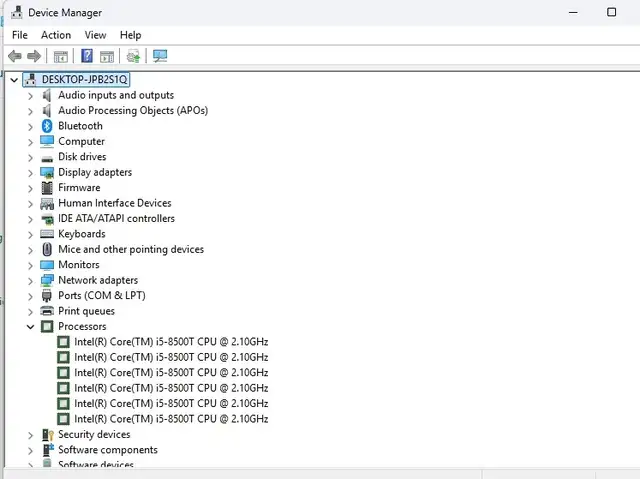The image size is (640, 479).
Task: Click the update device driver toolbar icon
Action: pos(133,56)
